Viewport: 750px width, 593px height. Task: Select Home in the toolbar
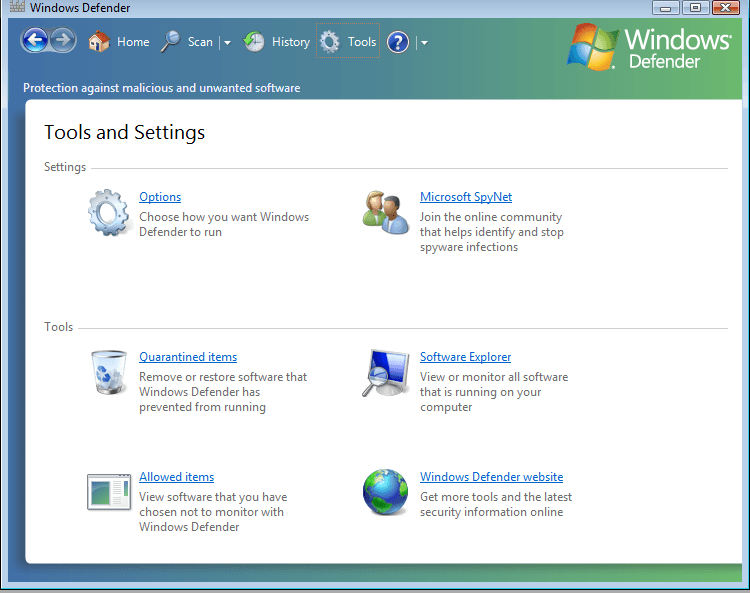click(133, 42)
